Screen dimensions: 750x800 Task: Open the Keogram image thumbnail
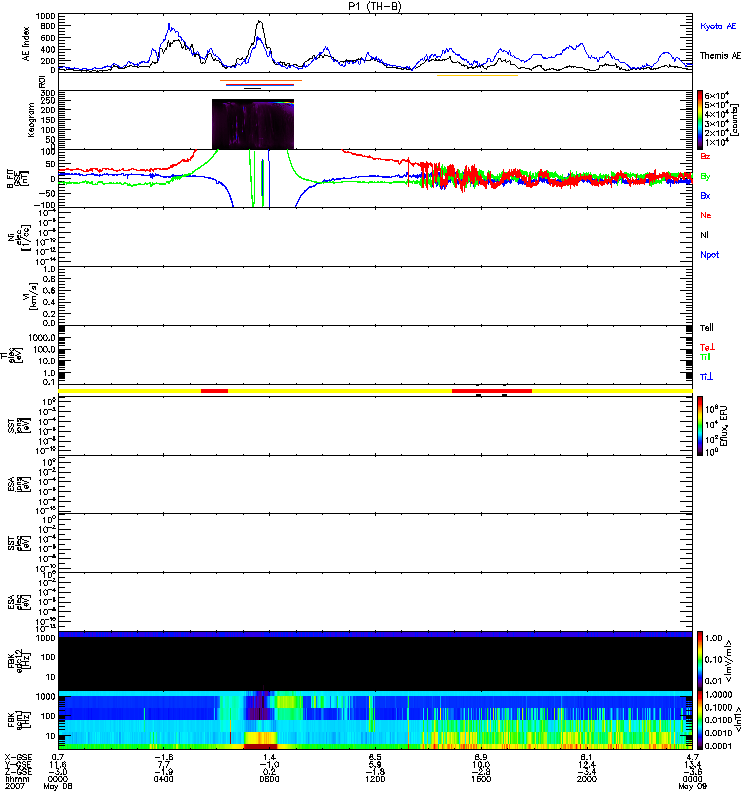tap(253, 124)
